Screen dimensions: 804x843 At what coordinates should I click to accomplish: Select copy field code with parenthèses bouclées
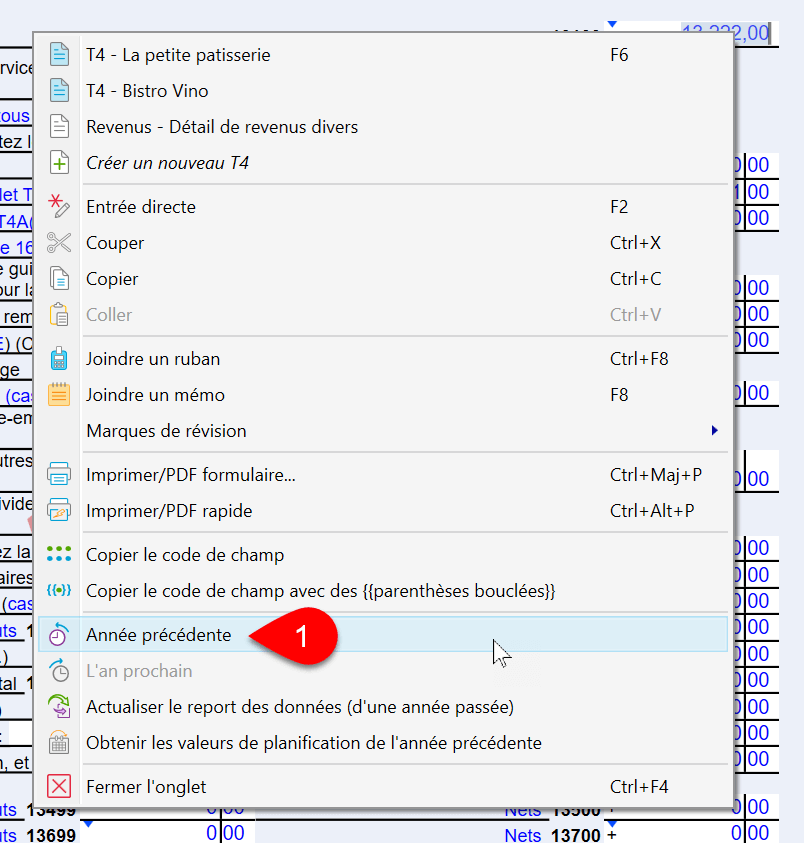point(382,591)
